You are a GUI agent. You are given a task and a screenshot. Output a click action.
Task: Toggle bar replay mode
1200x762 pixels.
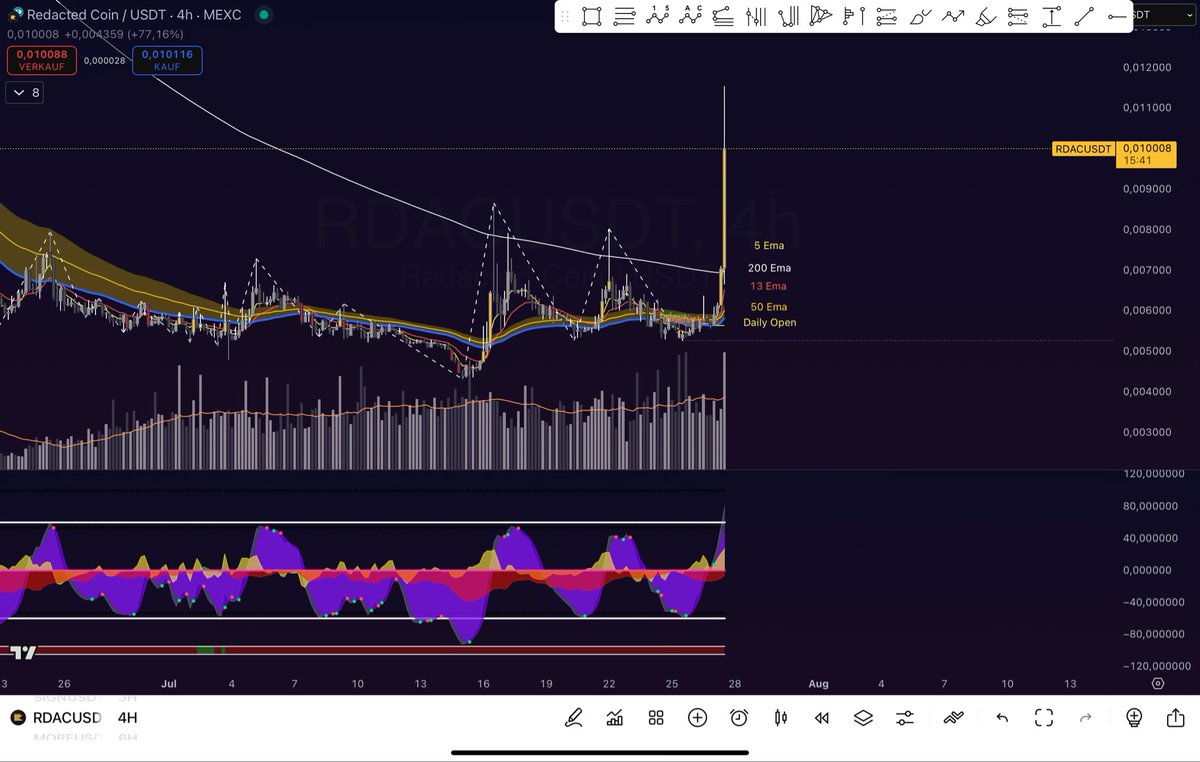pos(821,718)
